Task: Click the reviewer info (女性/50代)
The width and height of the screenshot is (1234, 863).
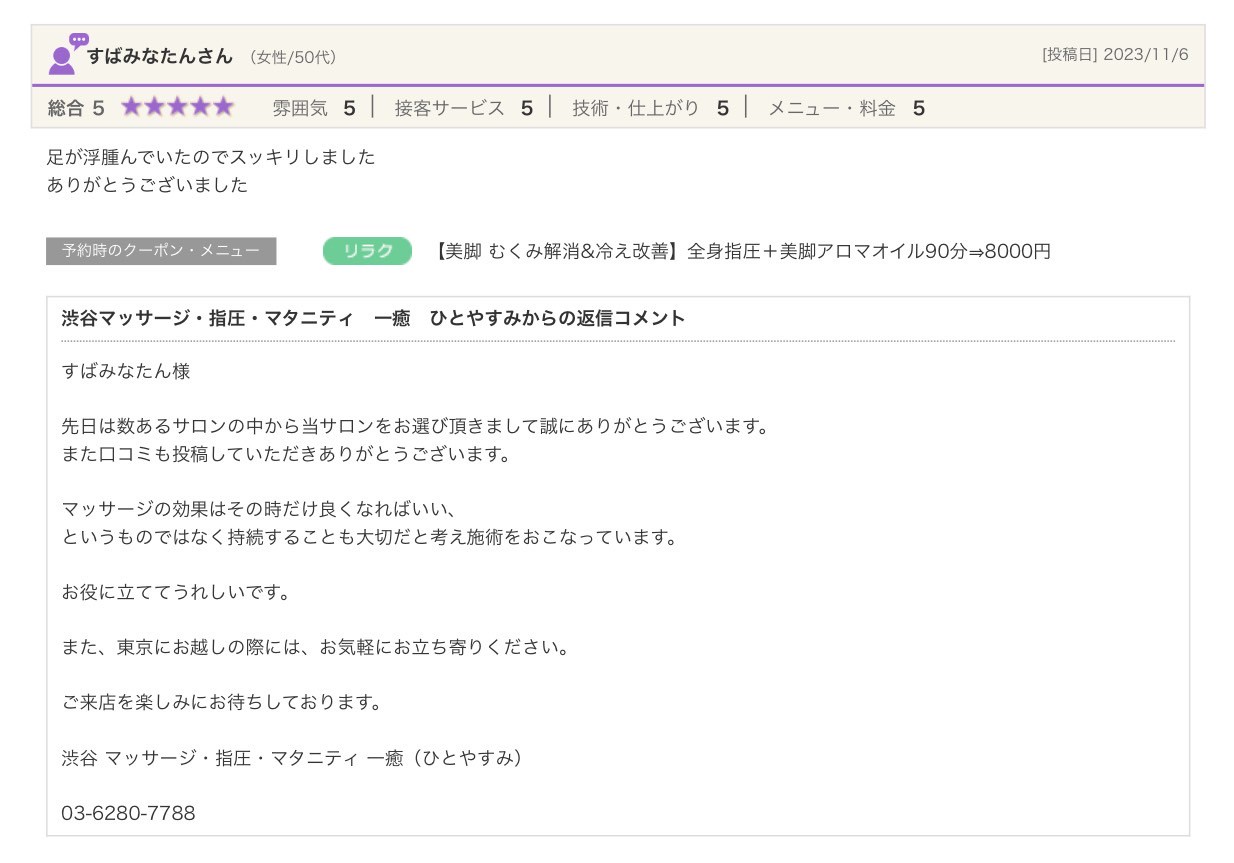Action: pyautogui.click(x=292, y=57)
